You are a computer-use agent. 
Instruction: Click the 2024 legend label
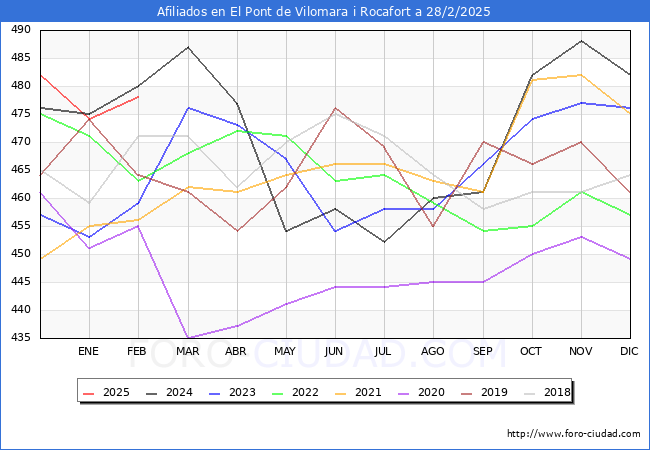tap(179, 392)
